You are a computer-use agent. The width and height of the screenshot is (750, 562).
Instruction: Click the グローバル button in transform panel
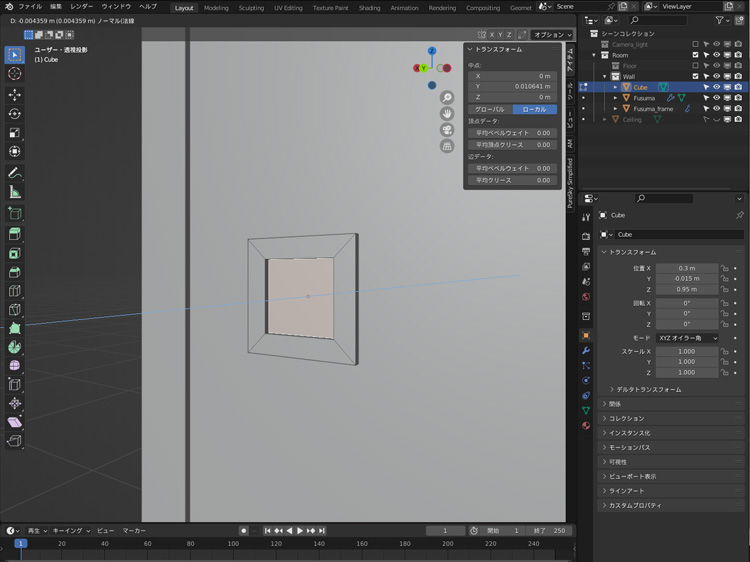(x=490, y=109)
